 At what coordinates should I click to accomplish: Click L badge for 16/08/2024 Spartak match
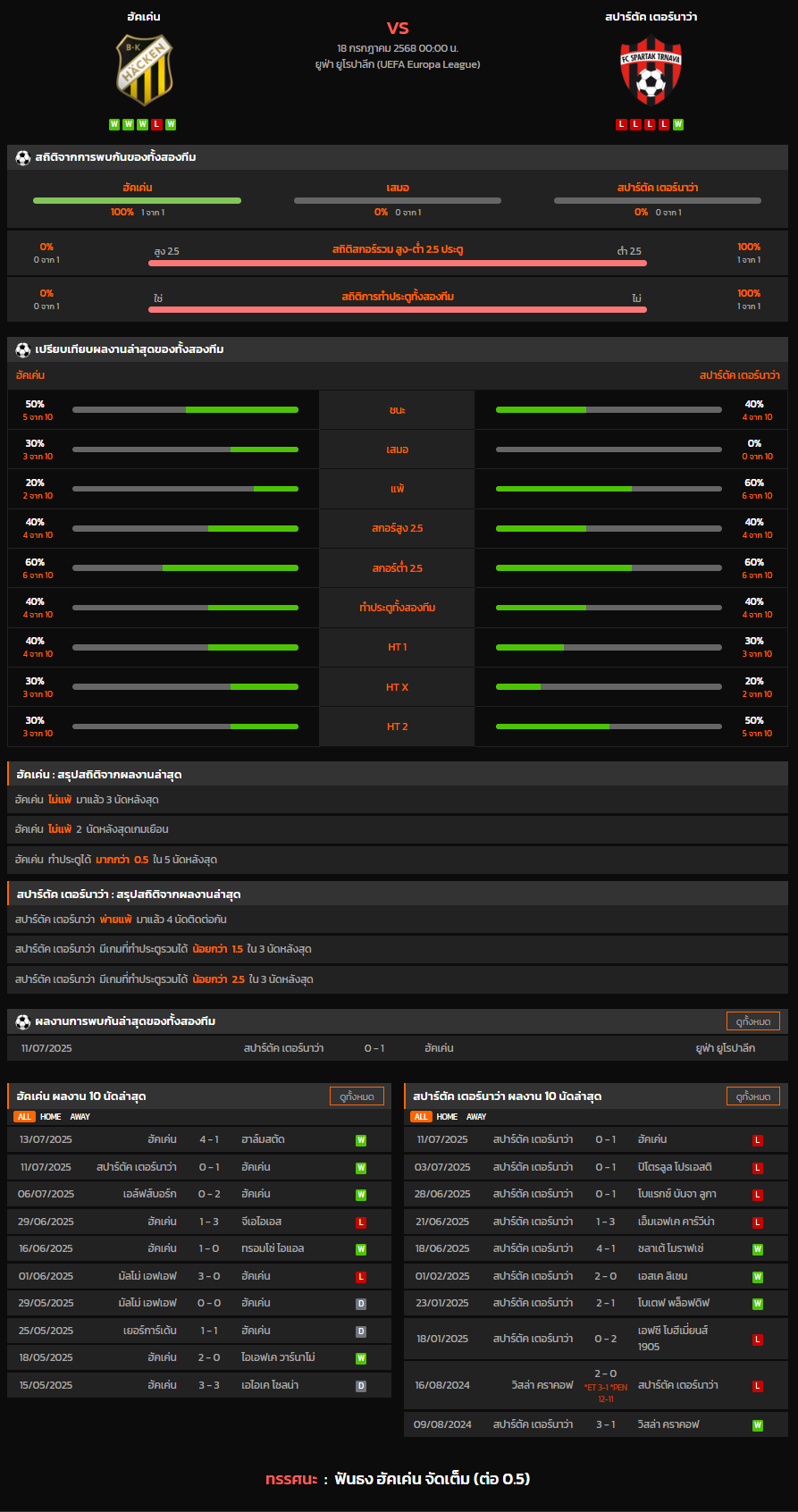758,1386
